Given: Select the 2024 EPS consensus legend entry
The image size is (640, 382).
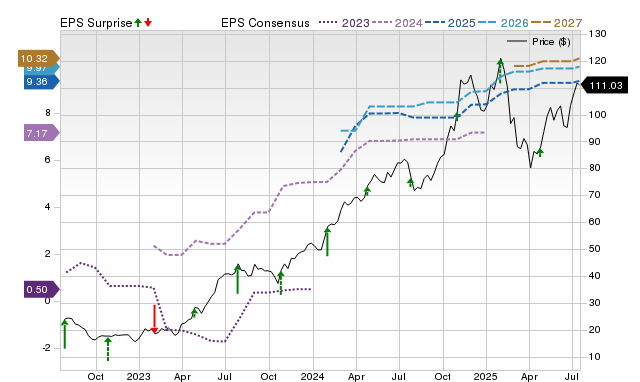Looking at the screenshot, I should [397, 23].
